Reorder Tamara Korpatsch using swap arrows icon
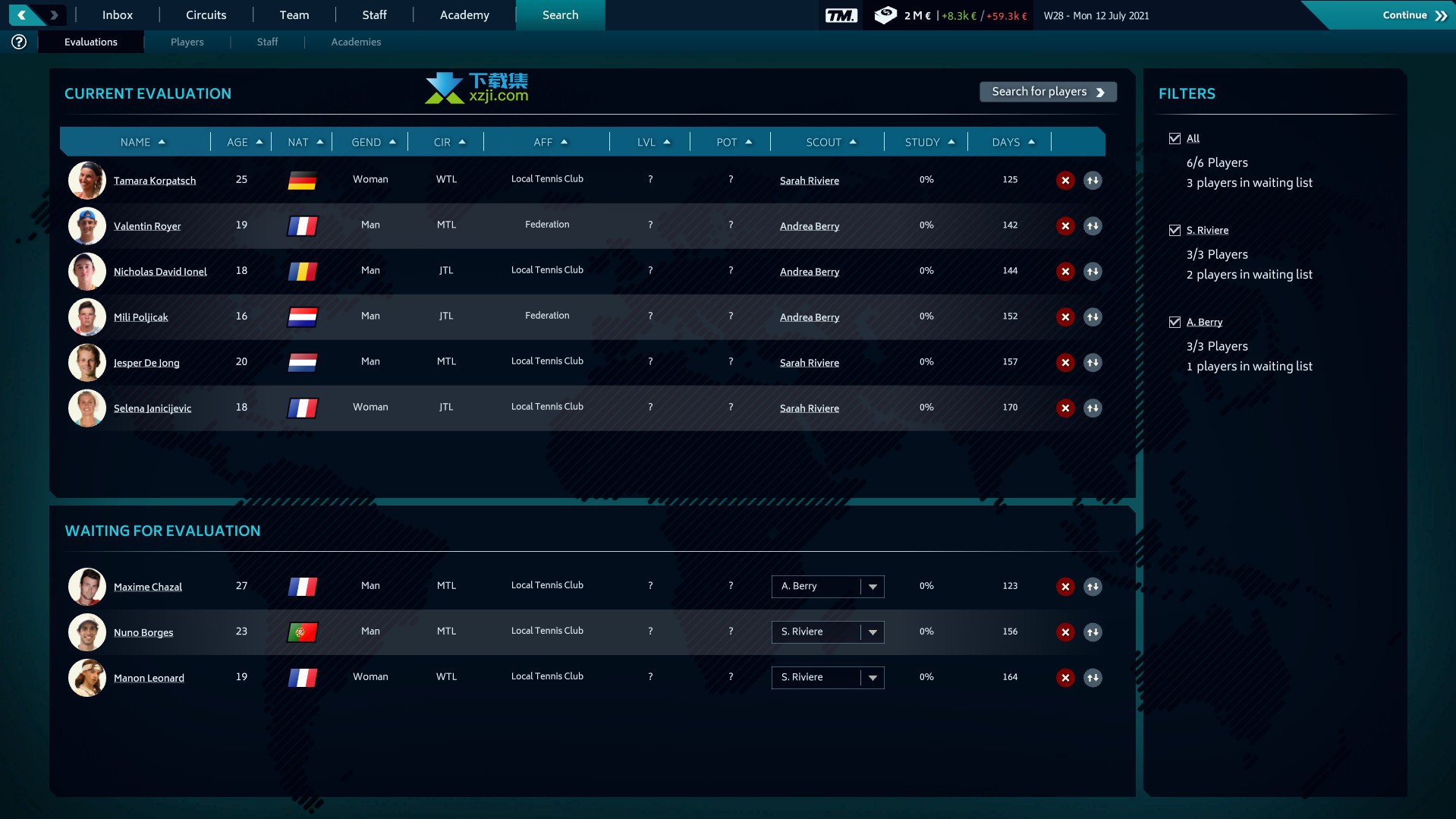The width and height of the screenshot is (1456, 819). 1093,180
